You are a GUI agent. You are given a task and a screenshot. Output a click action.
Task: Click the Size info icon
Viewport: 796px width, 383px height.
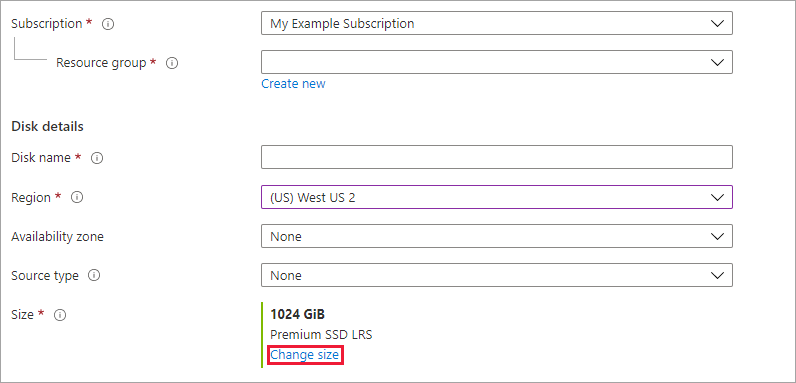(x=60, y=315)
